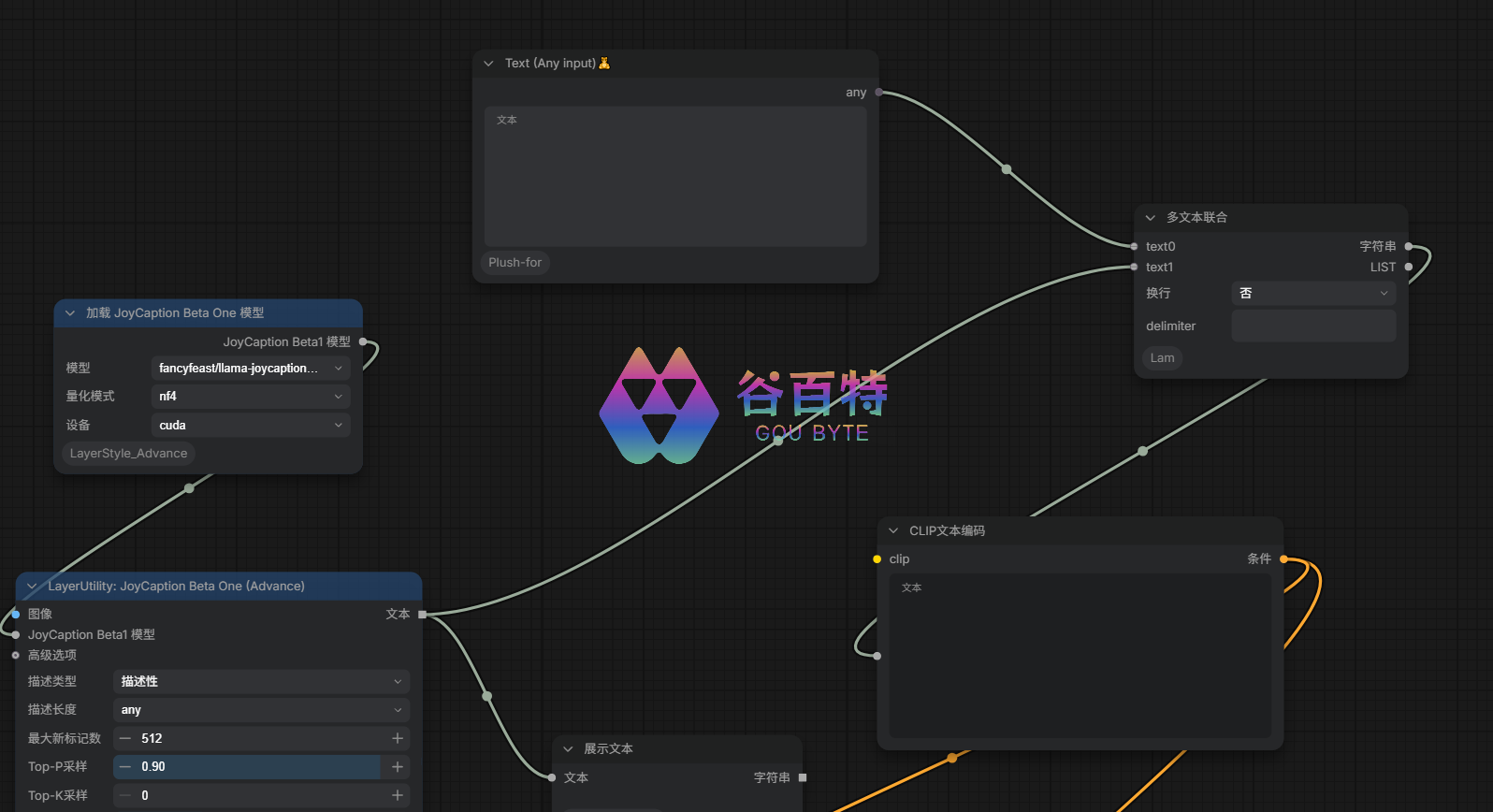The height and width of the screenshot is (812, 1493).
Task: Click the orange link midpoint dot below CLIP文本编码
Action: (x=952, y=758)
